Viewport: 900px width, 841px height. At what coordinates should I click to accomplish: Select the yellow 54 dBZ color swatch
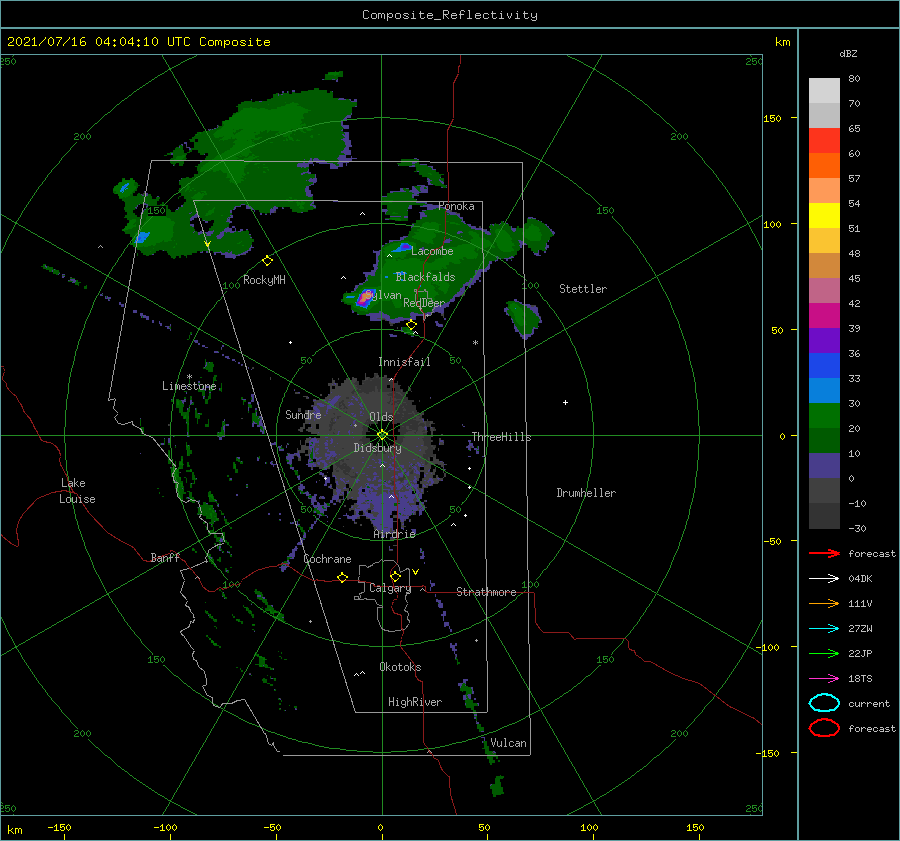[x=824, y=215]
